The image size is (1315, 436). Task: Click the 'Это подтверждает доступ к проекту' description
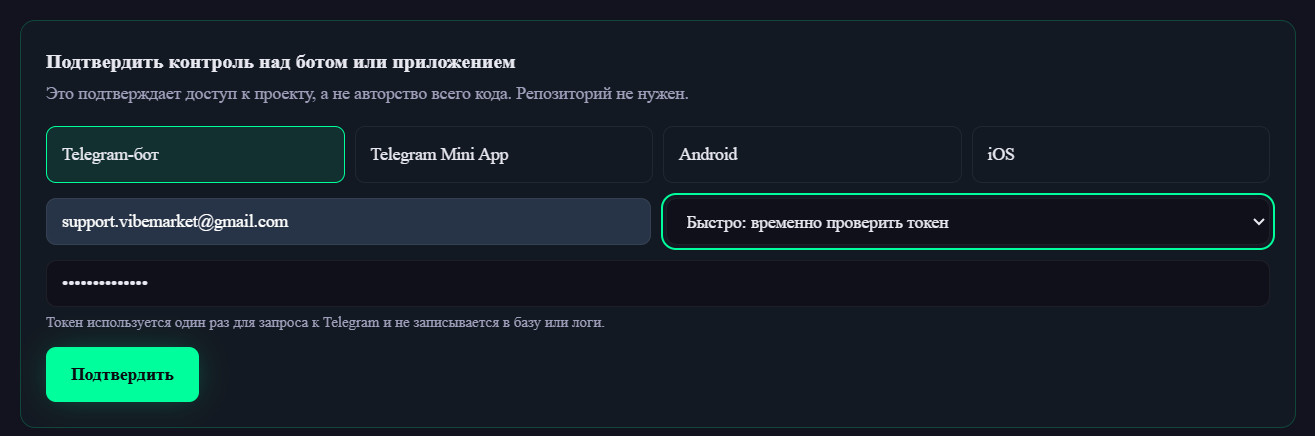pos(367,94)
